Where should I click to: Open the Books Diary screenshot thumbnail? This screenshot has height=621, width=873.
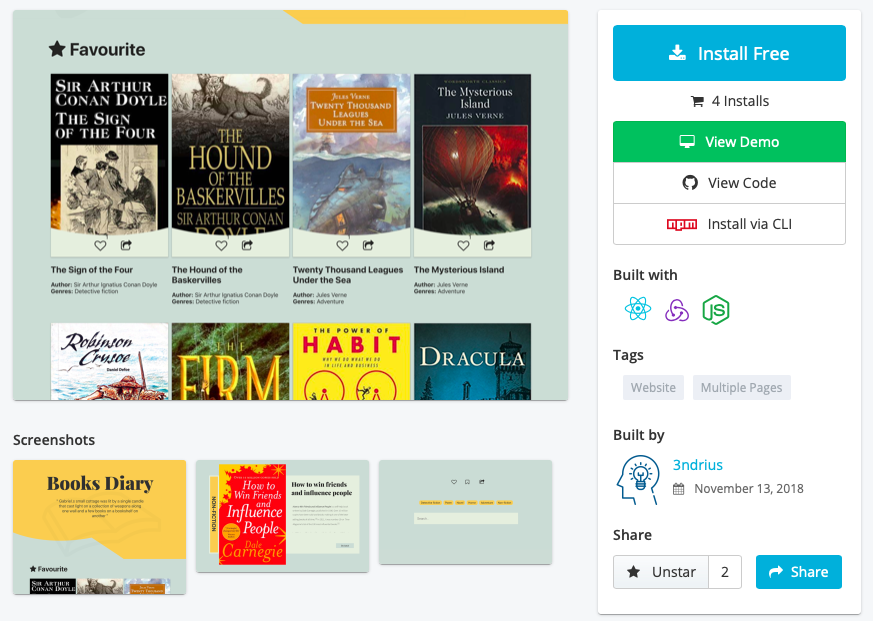pyautogui.click(x=100, y=527)
